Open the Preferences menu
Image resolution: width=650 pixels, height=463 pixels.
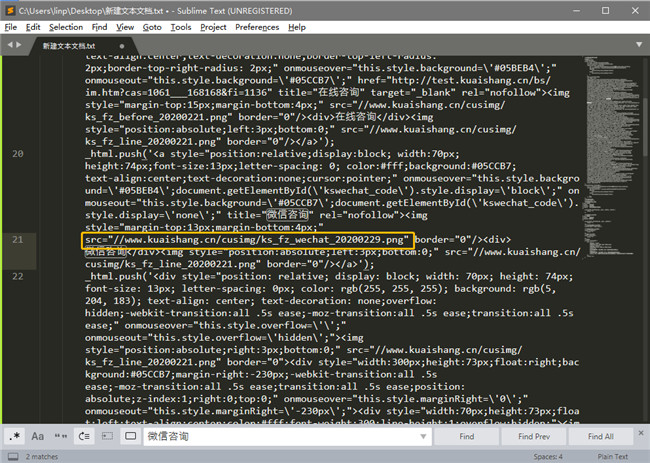257,27
